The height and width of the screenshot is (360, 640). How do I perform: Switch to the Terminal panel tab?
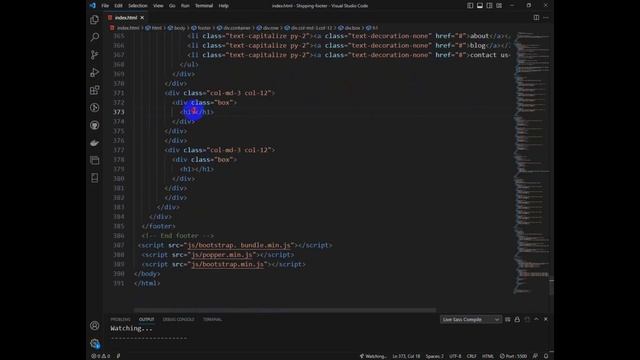point(212,319)
